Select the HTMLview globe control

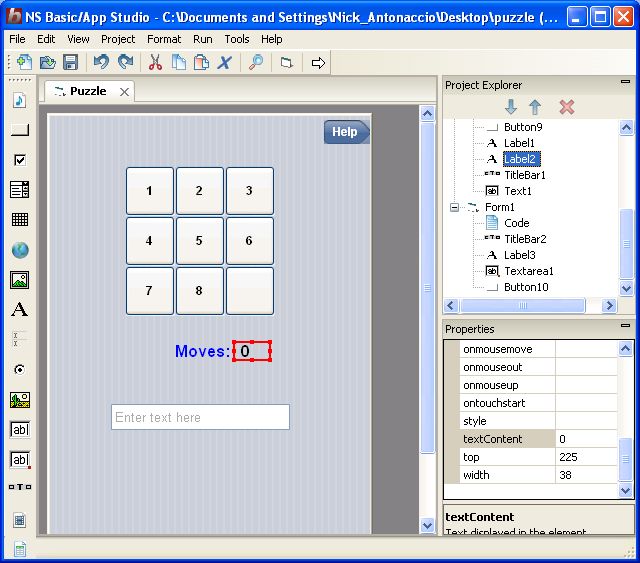pyautogui.click(x=20, y=250)
